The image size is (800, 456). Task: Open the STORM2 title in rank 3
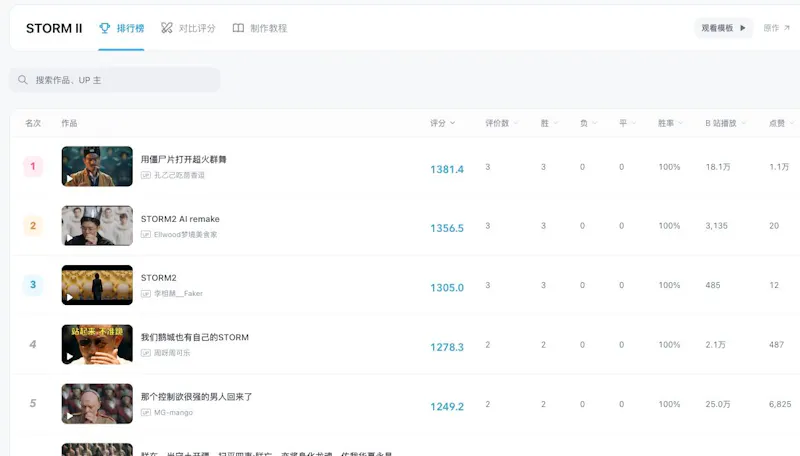159,277
